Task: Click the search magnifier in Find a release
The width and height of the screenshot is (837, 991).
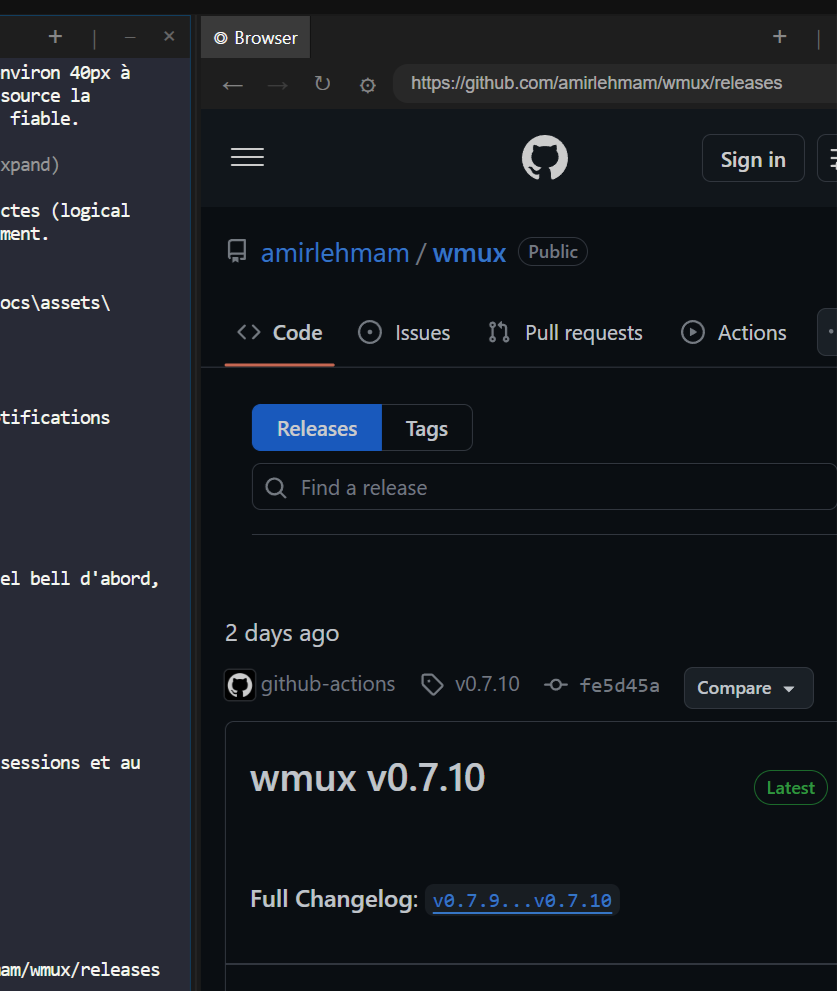Action: 276,487
